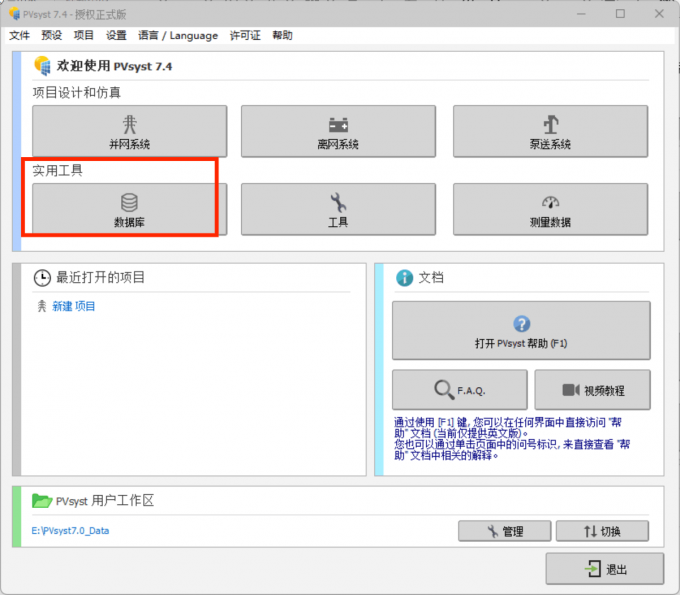Click the green exit arrow icon
The height and width of the screenshot is (595, 680).
click(x=592, y=569)
